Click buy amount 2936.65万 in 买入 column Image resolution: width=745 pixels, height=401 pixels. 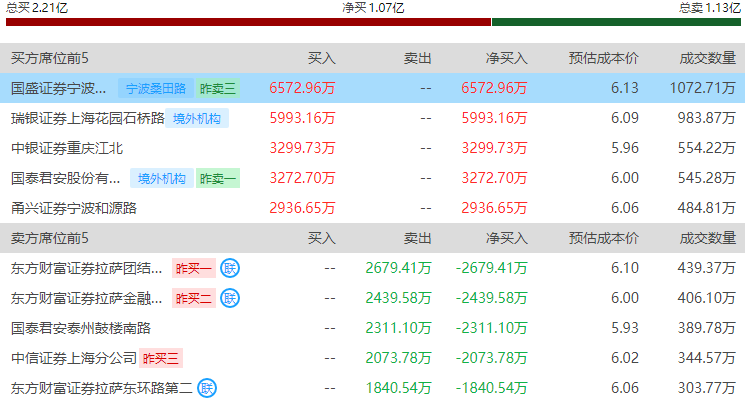(x=302, y=208)
